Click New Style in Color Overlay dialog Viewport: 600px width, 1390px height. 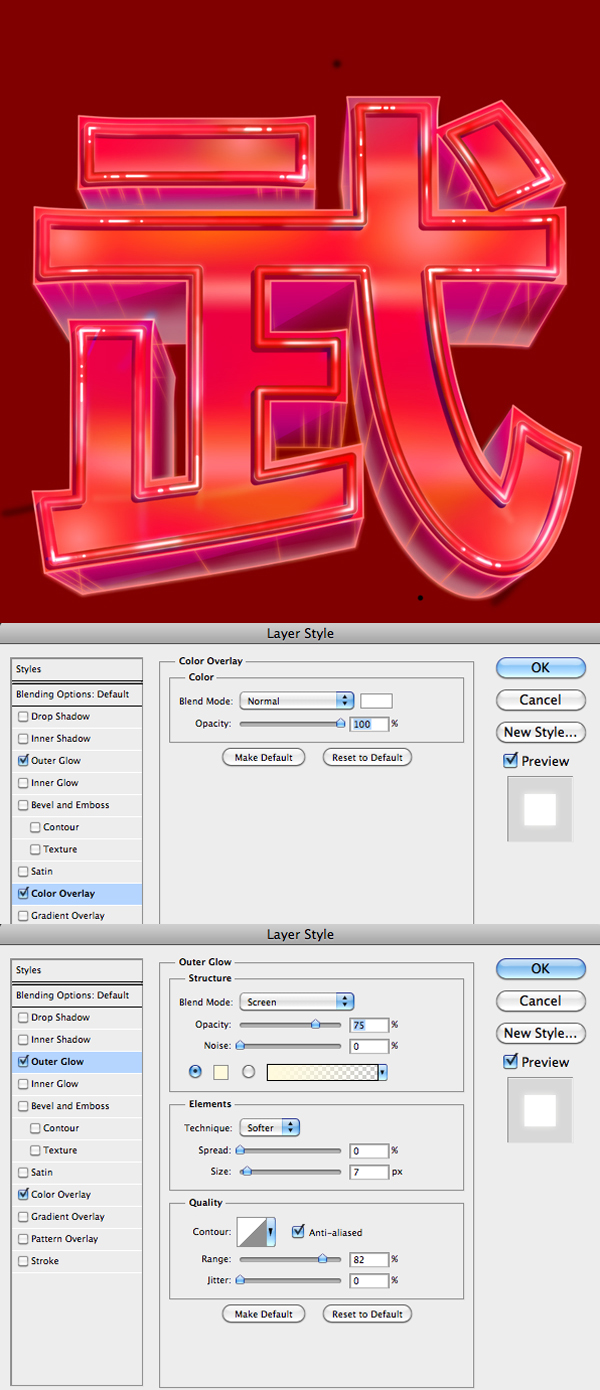pos(540,732)
